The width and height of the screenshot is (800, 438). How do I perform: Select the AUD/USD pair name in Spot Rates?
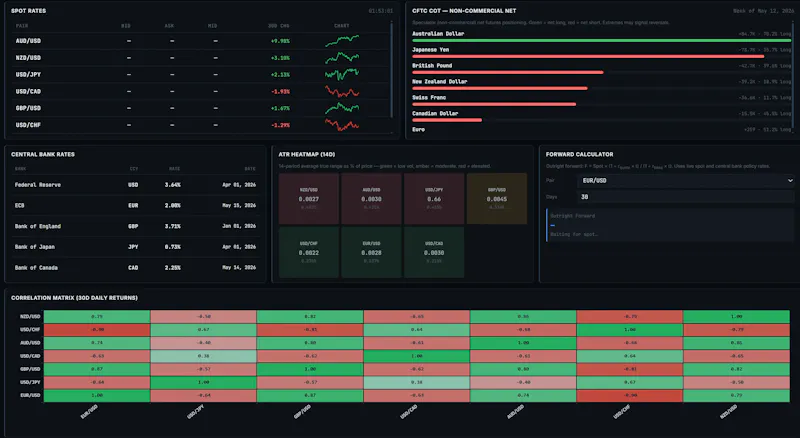click(x=28, y=41)
